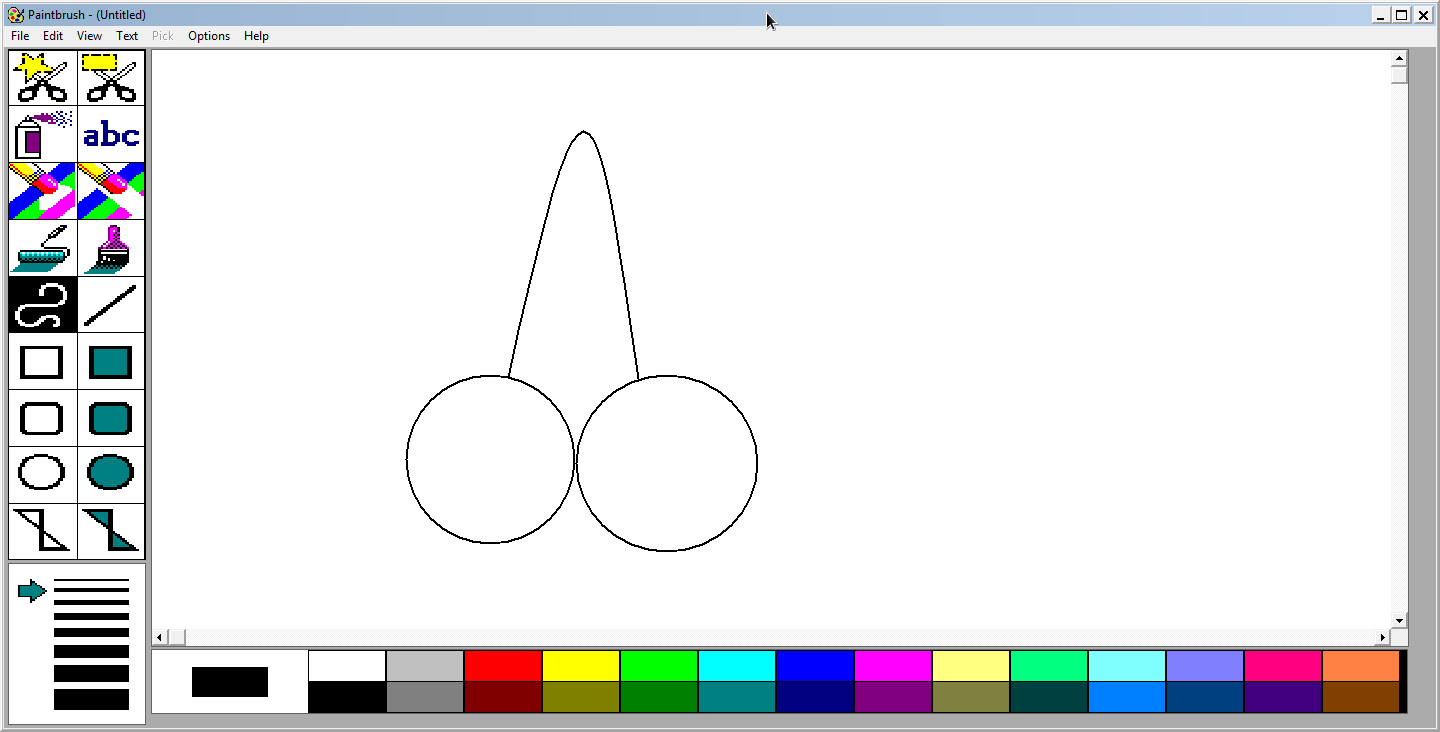Click the horizontal scrollbar right arrow

[x=1384, y=637]
